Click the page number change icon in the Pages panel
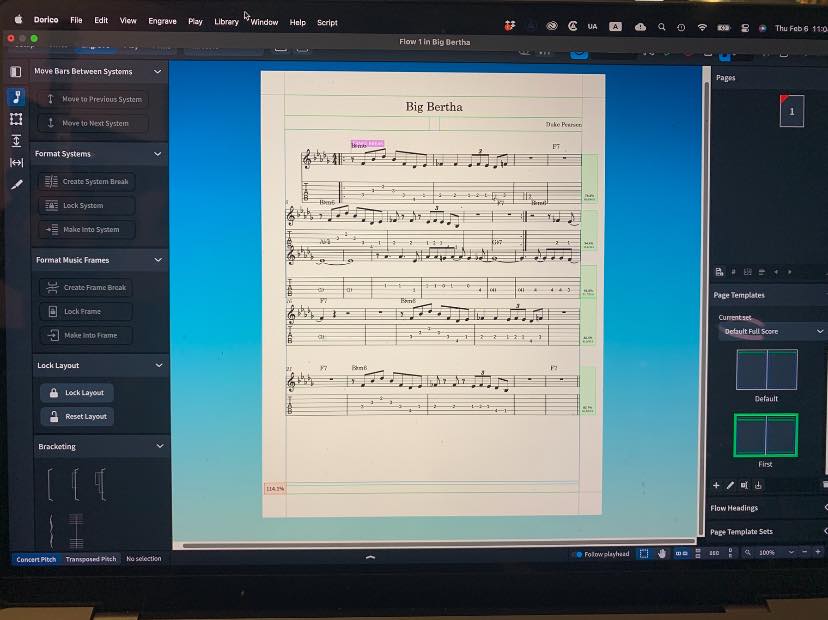Viewport: 828px width, 620px height. 733,272
